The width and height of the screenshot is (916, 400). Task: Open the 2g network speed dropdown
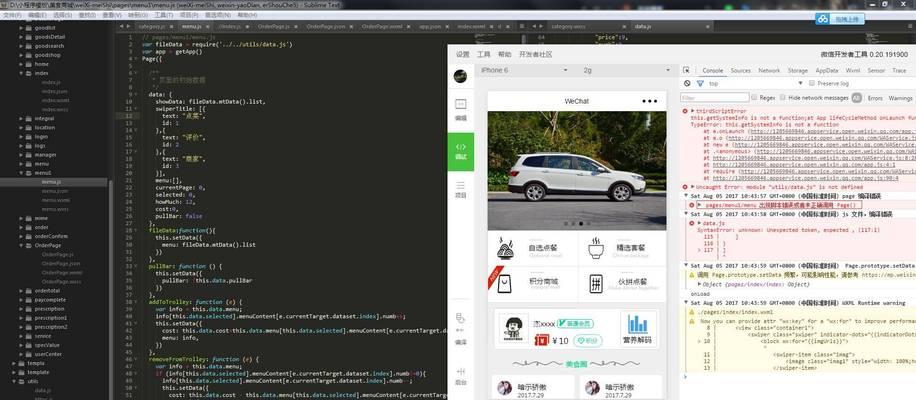(626, 70)
